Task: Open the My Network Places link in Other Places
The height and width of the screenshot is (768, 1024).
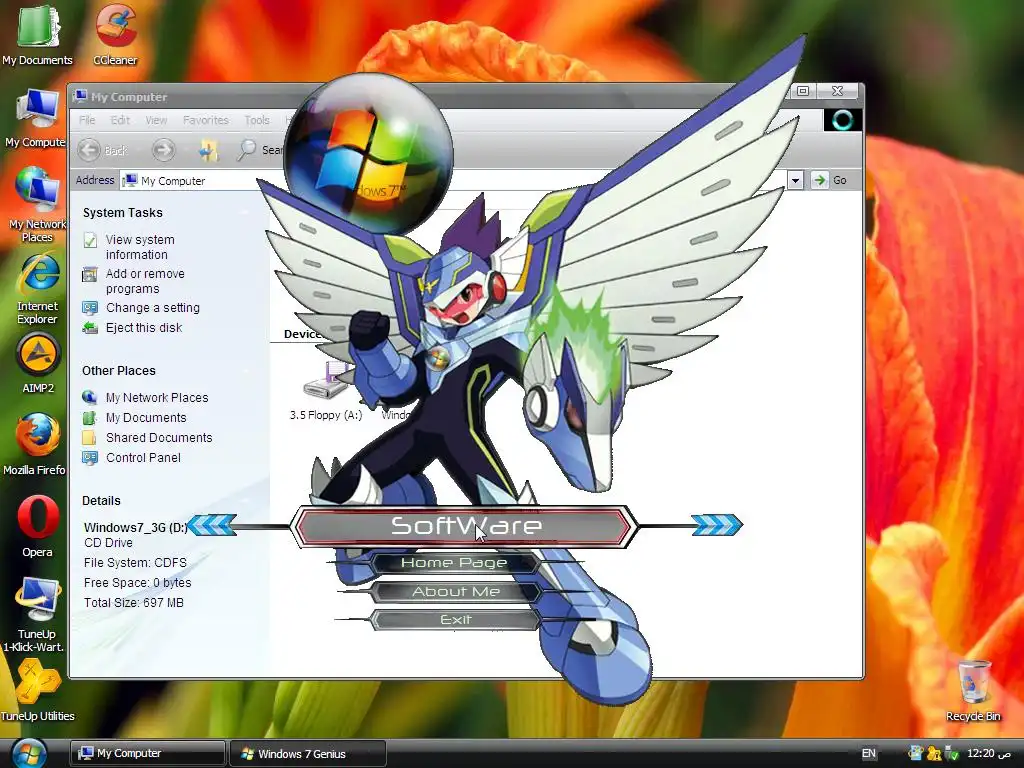Action: (157, 398)
